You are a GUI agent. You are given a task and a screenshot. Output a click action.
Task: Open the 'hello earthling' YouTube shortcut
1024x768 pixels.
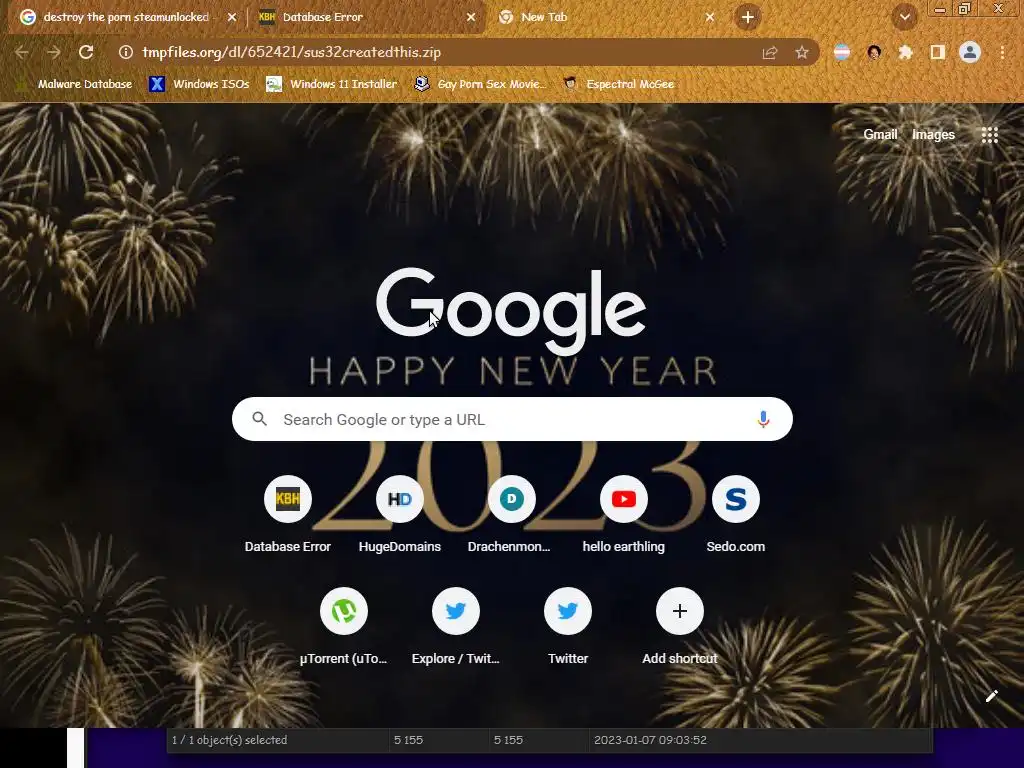click(624, 515)
